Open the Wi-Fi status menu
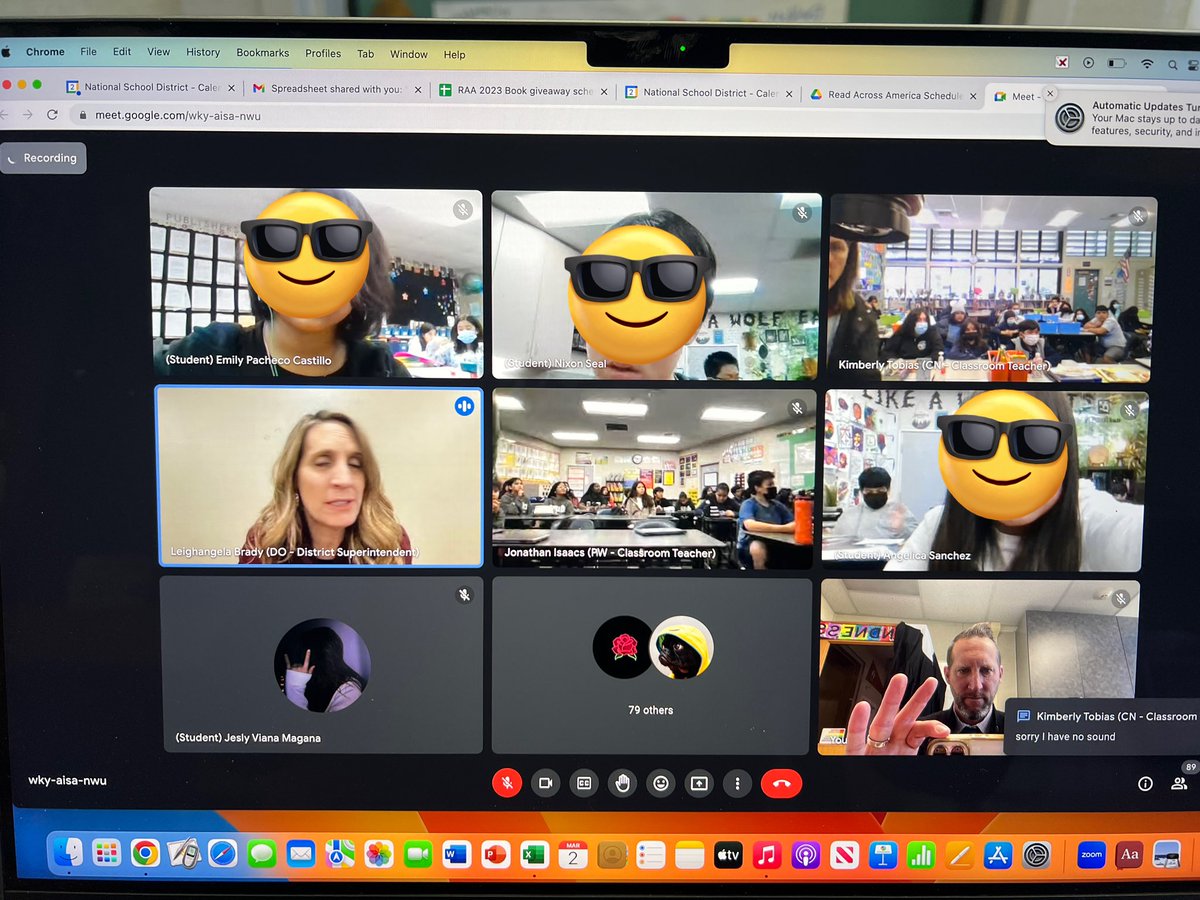 [x=1146, y=63]
